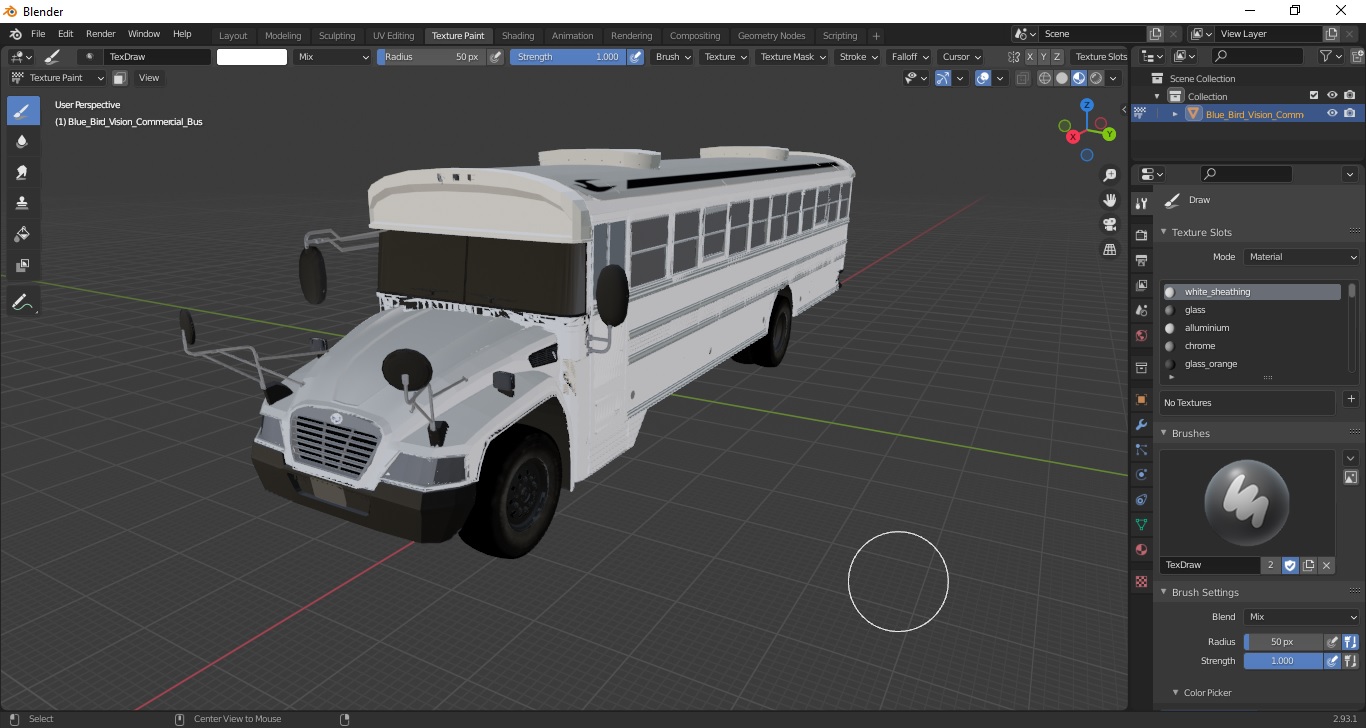The image size is (1366, 728).
Task: Toggle unified radius in Brush Settings
Action: click(x=1350, y=642)
